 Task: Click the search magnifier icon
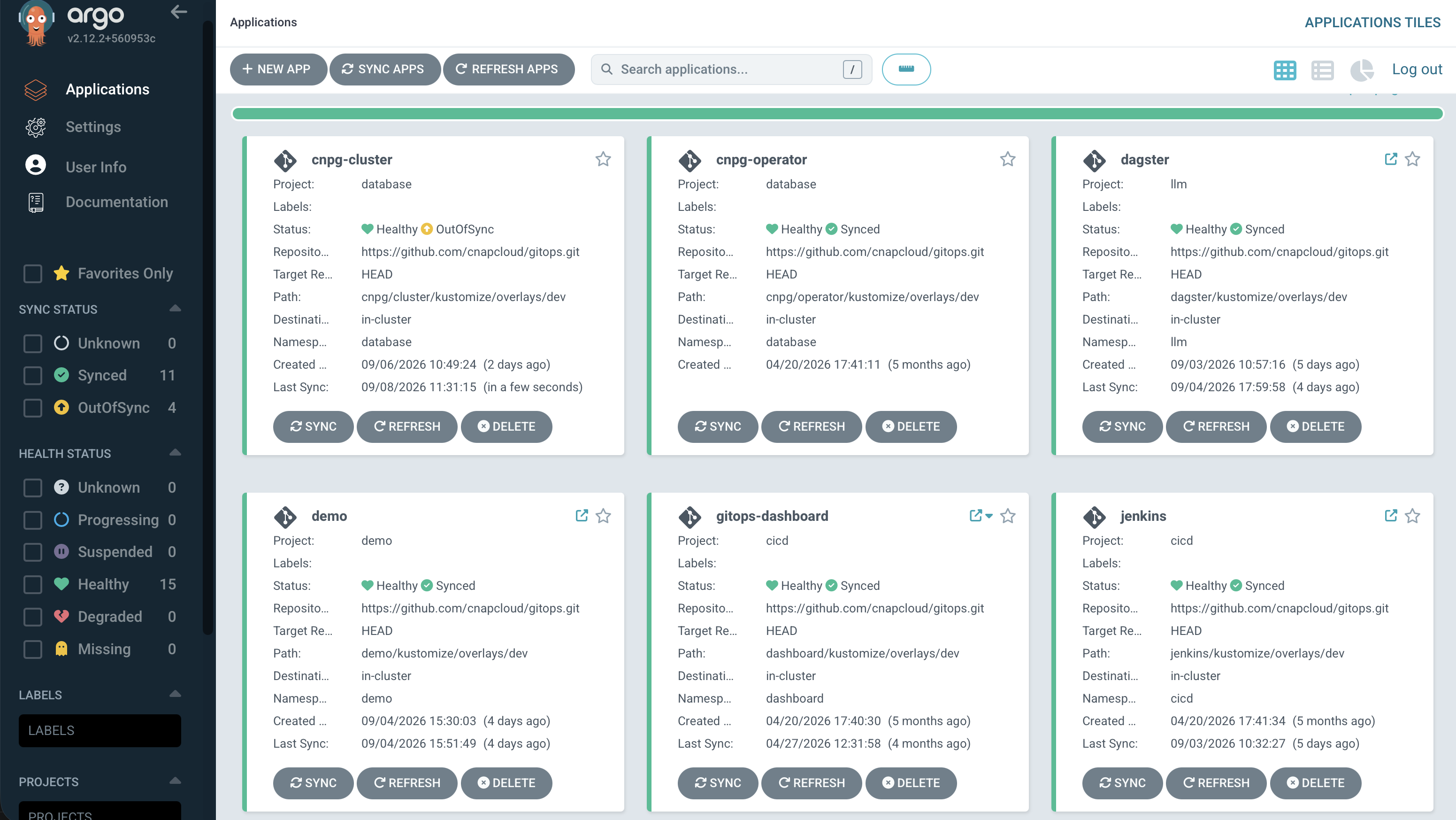click(606, 69)
